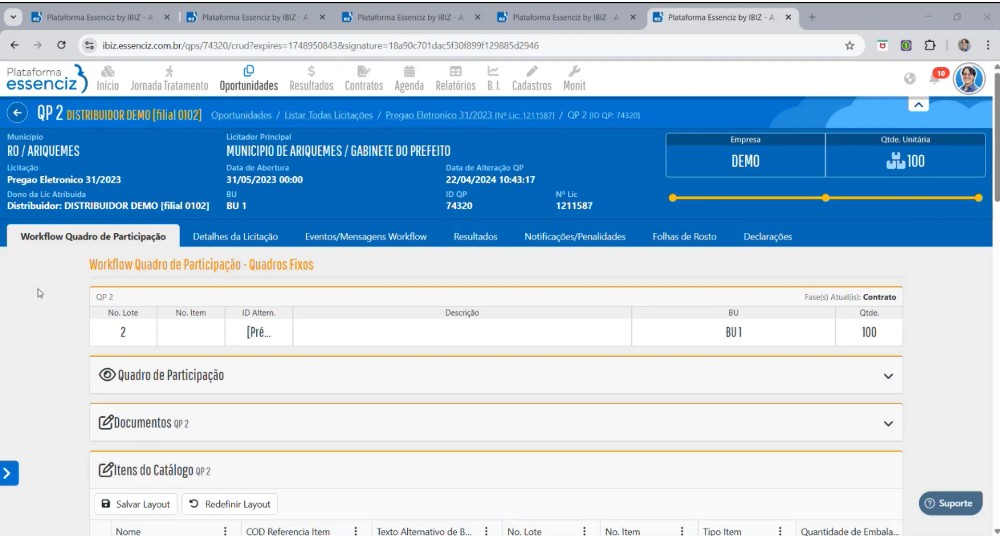
Task: Expand the Quadro de Participação section
Action: point(888,376)
